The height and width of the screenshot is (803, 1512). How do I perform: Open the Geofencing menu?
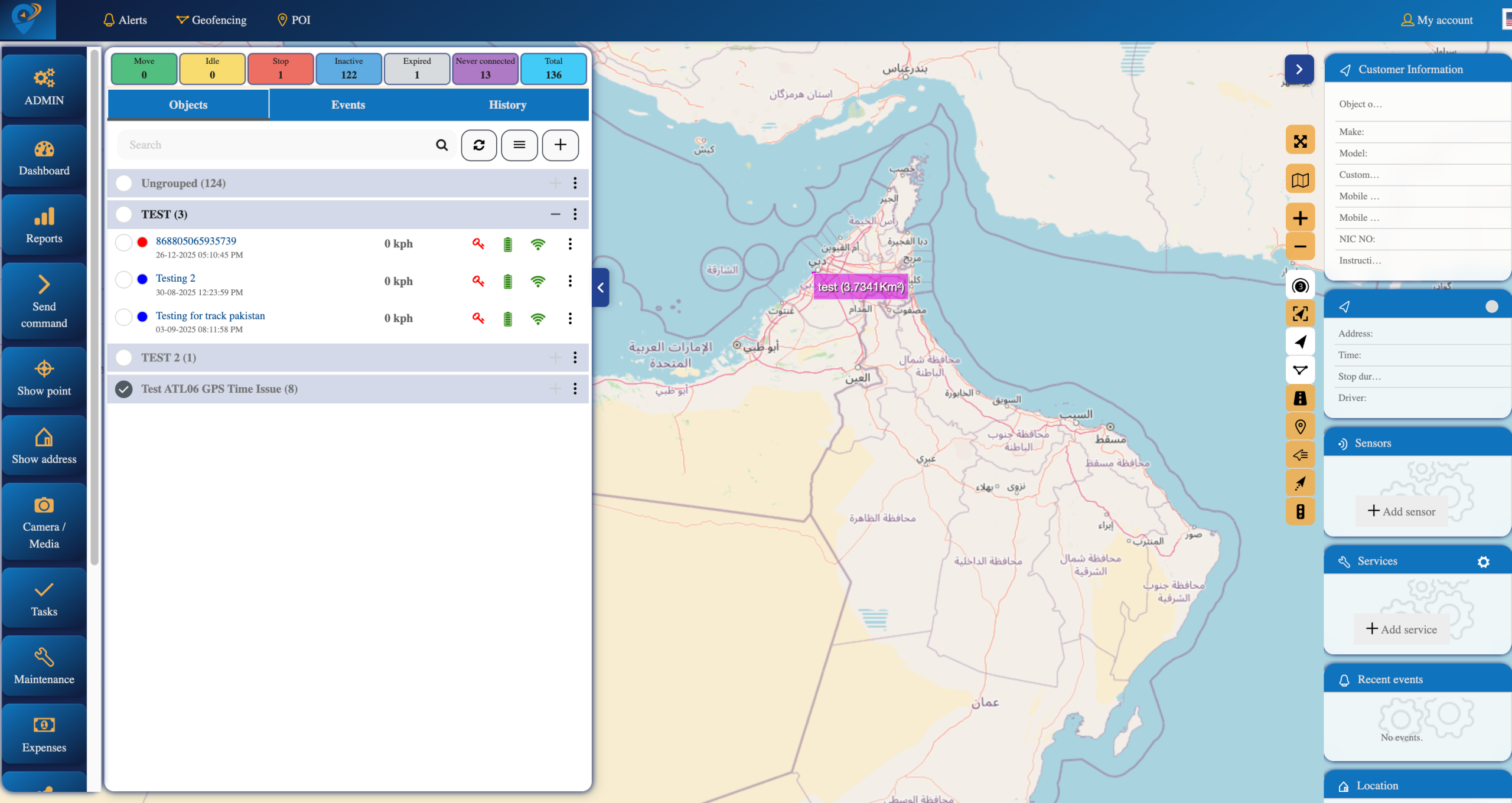point(211,20)
